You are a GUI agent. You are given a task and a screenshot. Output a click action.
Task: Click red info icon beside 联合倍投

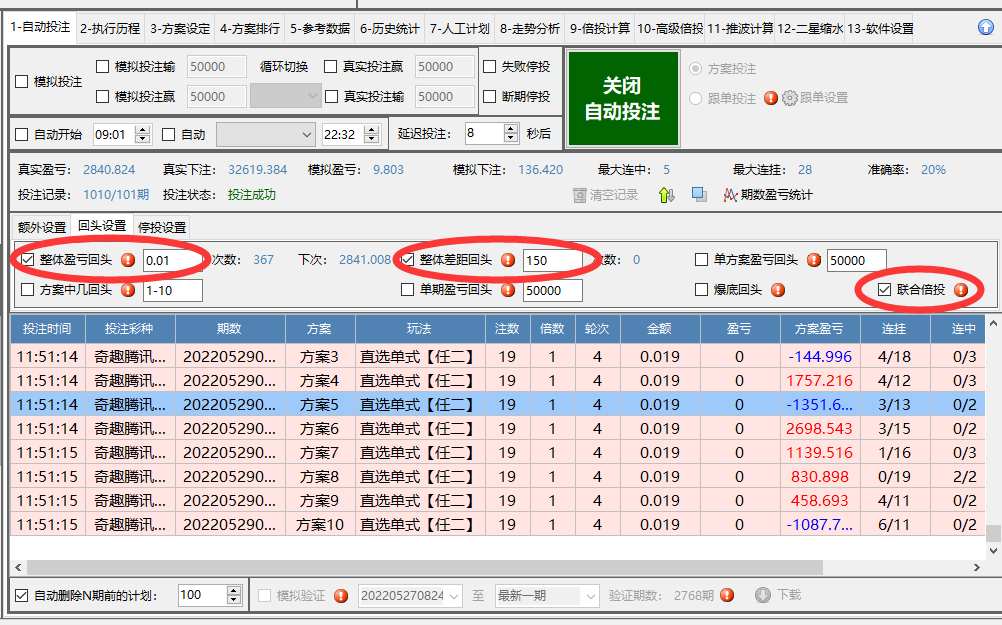point(961,290)
